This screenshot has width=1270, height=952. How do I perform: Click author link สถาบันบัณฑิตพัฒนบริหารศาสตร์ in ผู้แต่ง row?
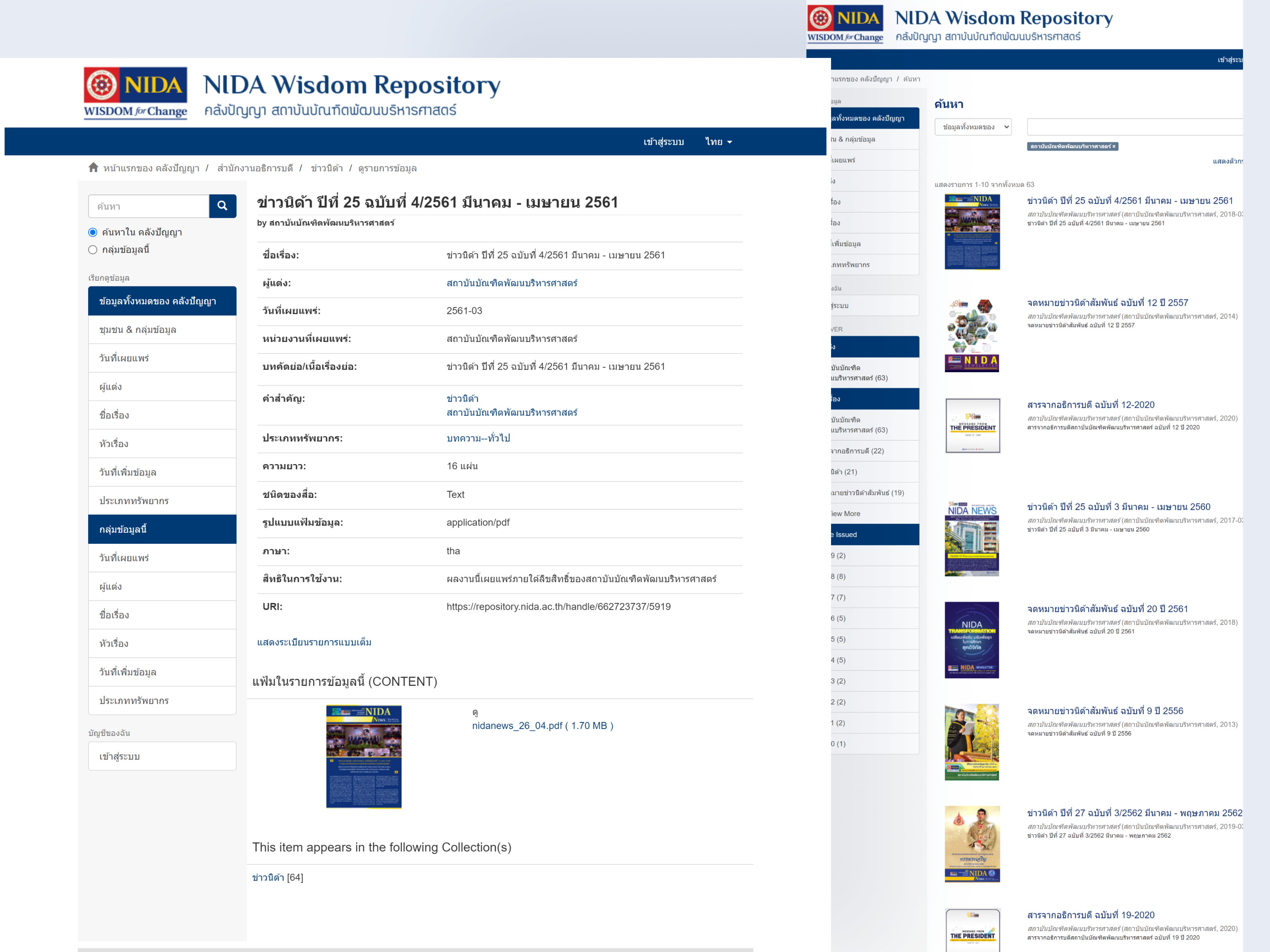pos(512,283)
